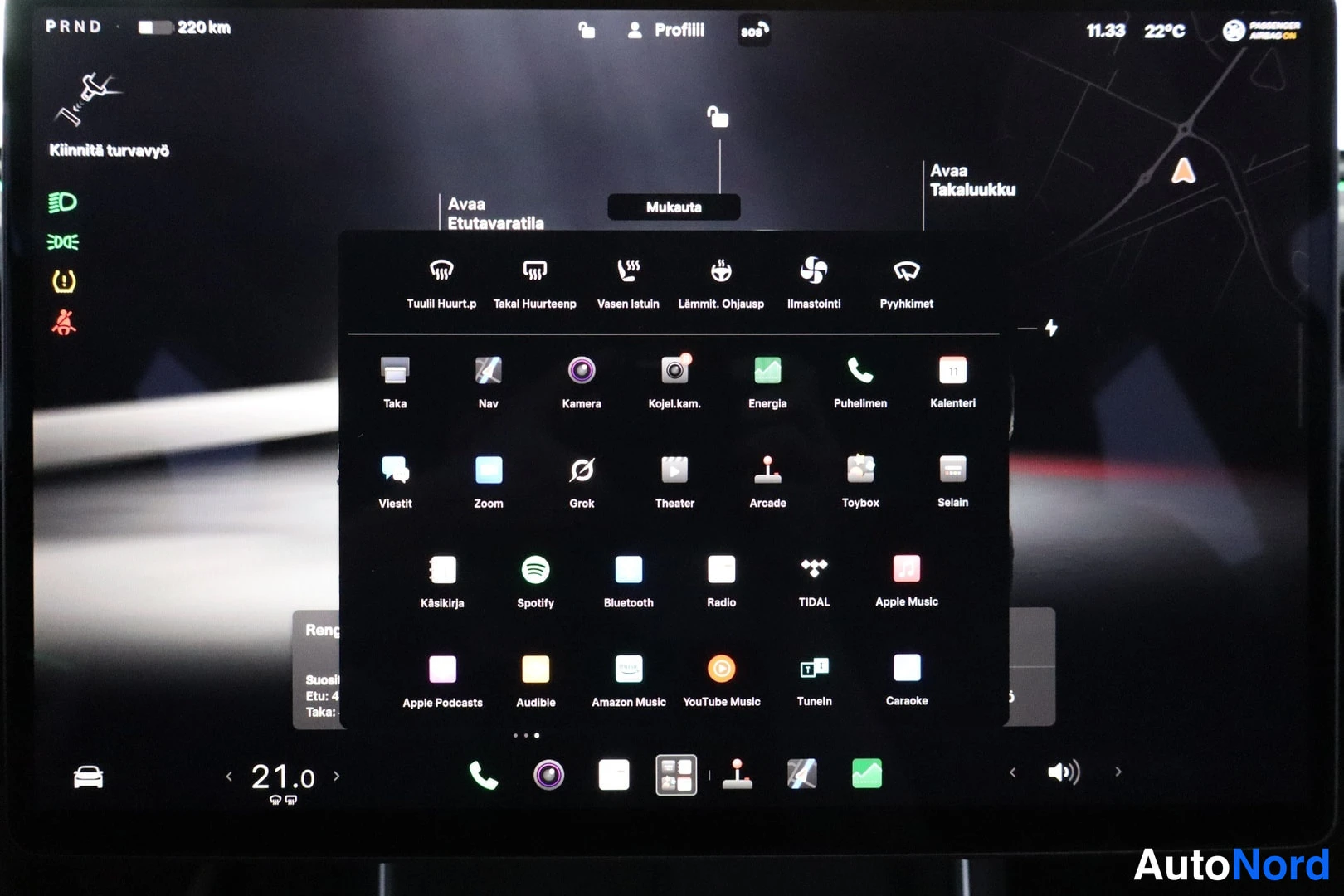Tap the lock icon in the top status bar
Screen dimensions: 1344x896
587,31
